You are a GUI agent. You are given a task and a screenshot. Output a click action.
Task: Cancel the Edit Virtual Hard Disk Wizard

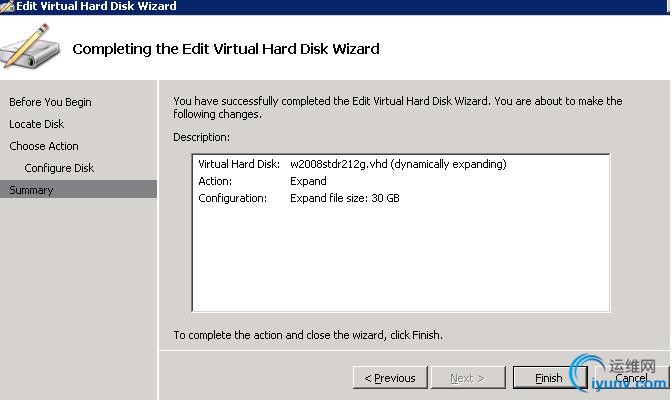[631, 378]
